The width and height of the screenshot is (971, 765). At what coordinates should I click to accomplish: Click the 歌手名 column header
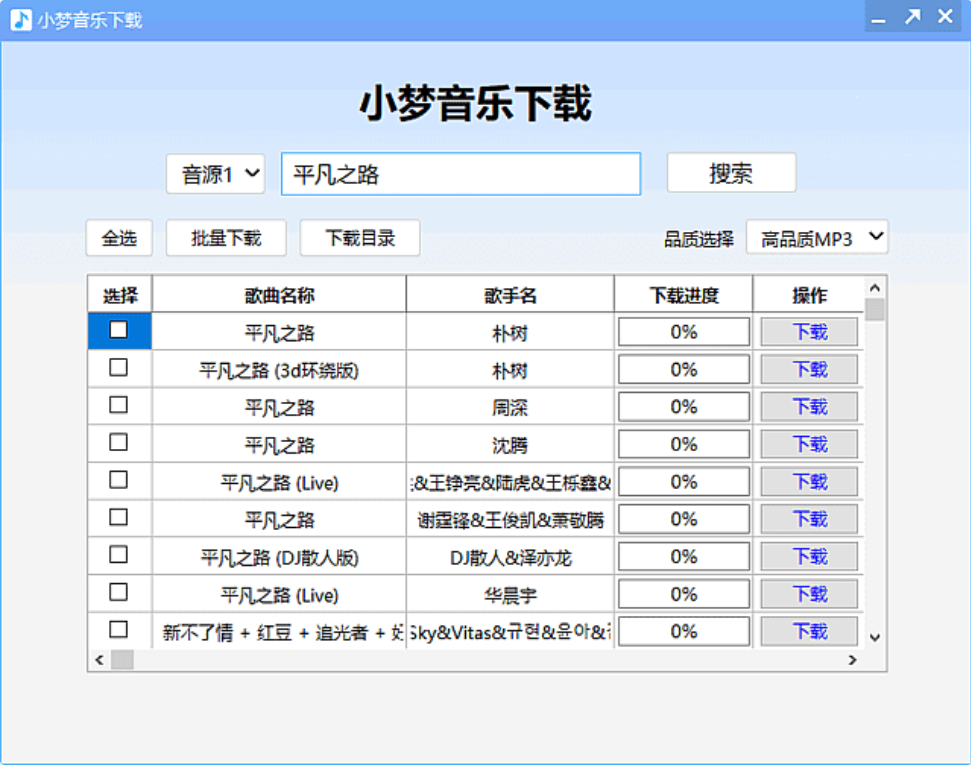point(510,293)
